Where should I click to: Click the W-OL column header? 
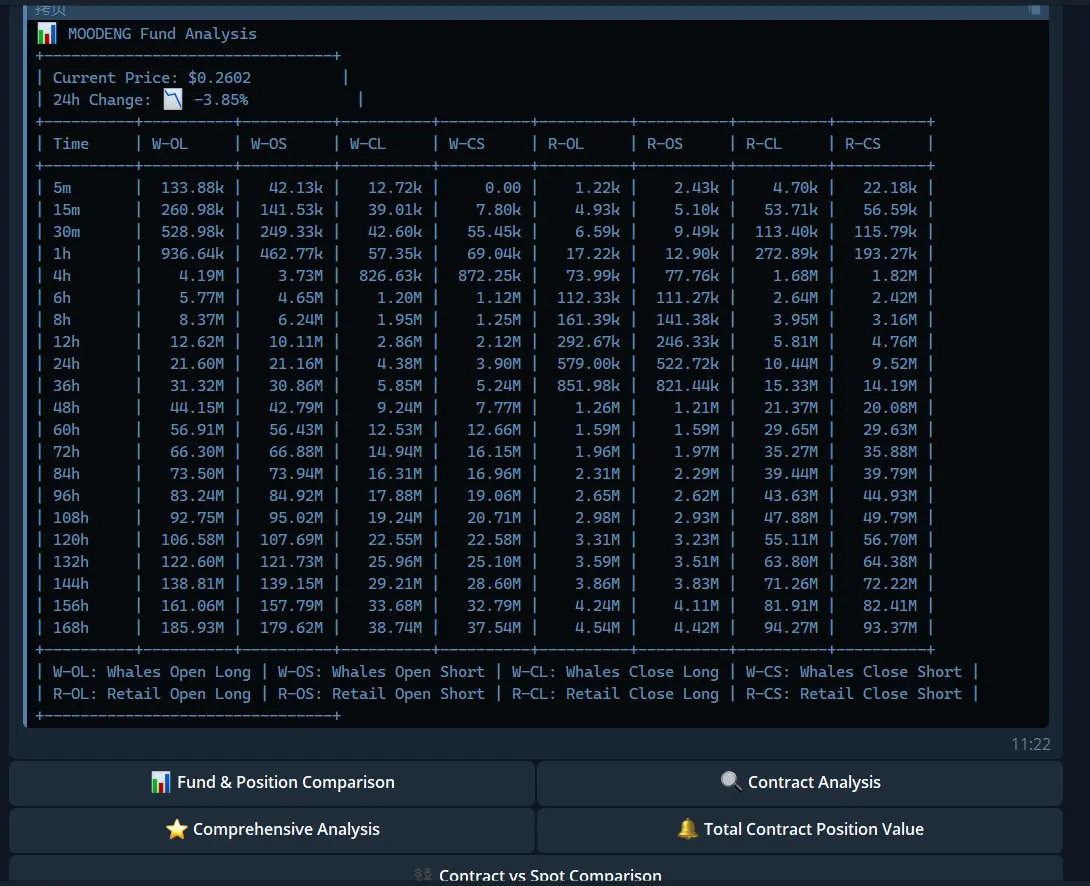click(170, 143)
